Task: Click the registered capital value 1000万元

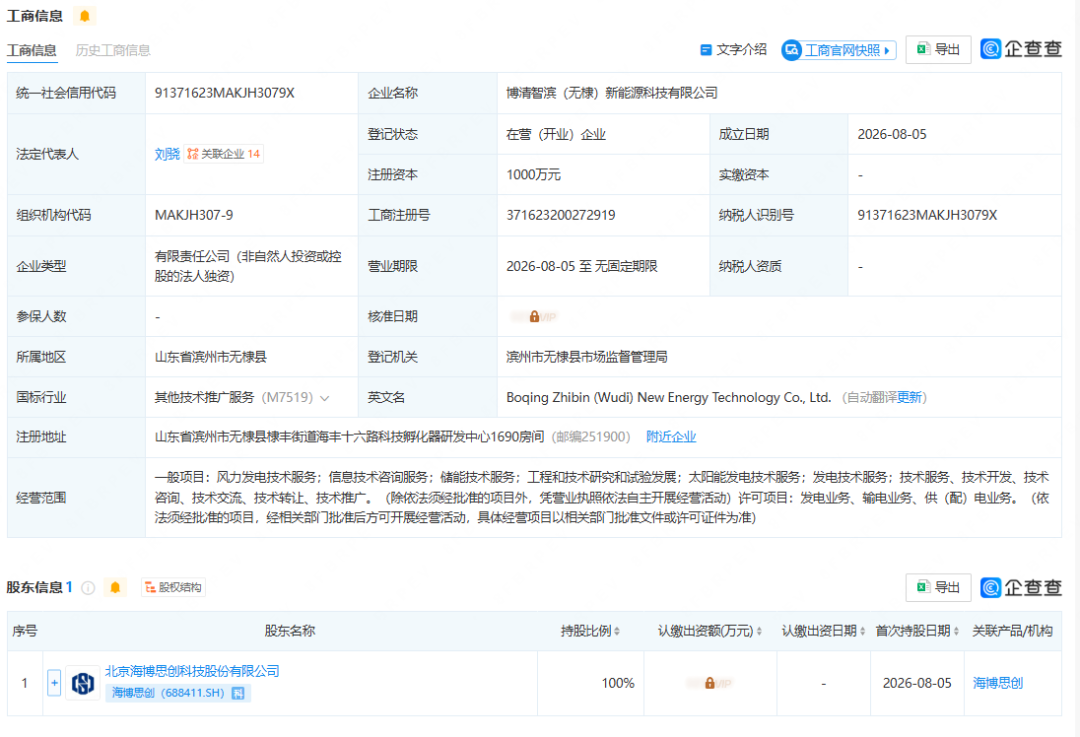Action: point(533,175)
